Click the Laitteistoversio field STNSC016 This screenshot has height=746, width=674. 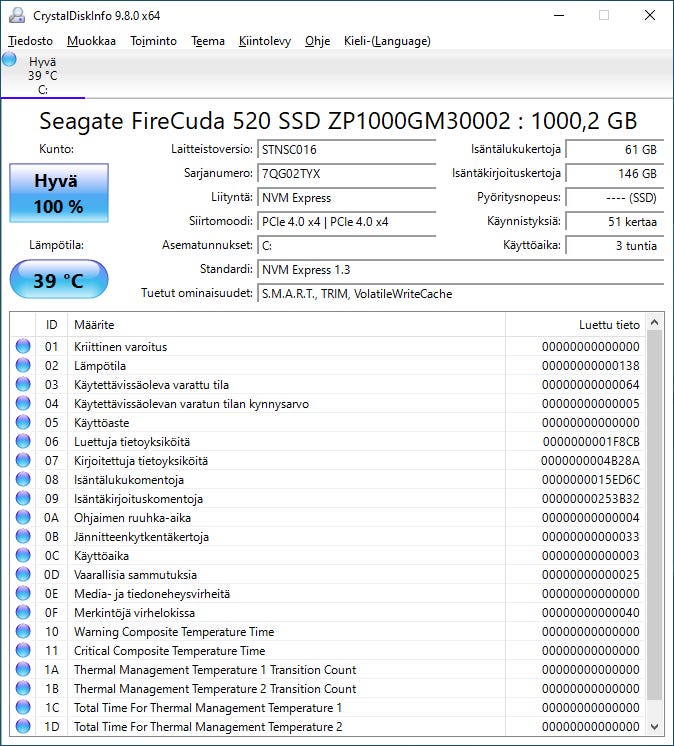(x=346, y=150)
